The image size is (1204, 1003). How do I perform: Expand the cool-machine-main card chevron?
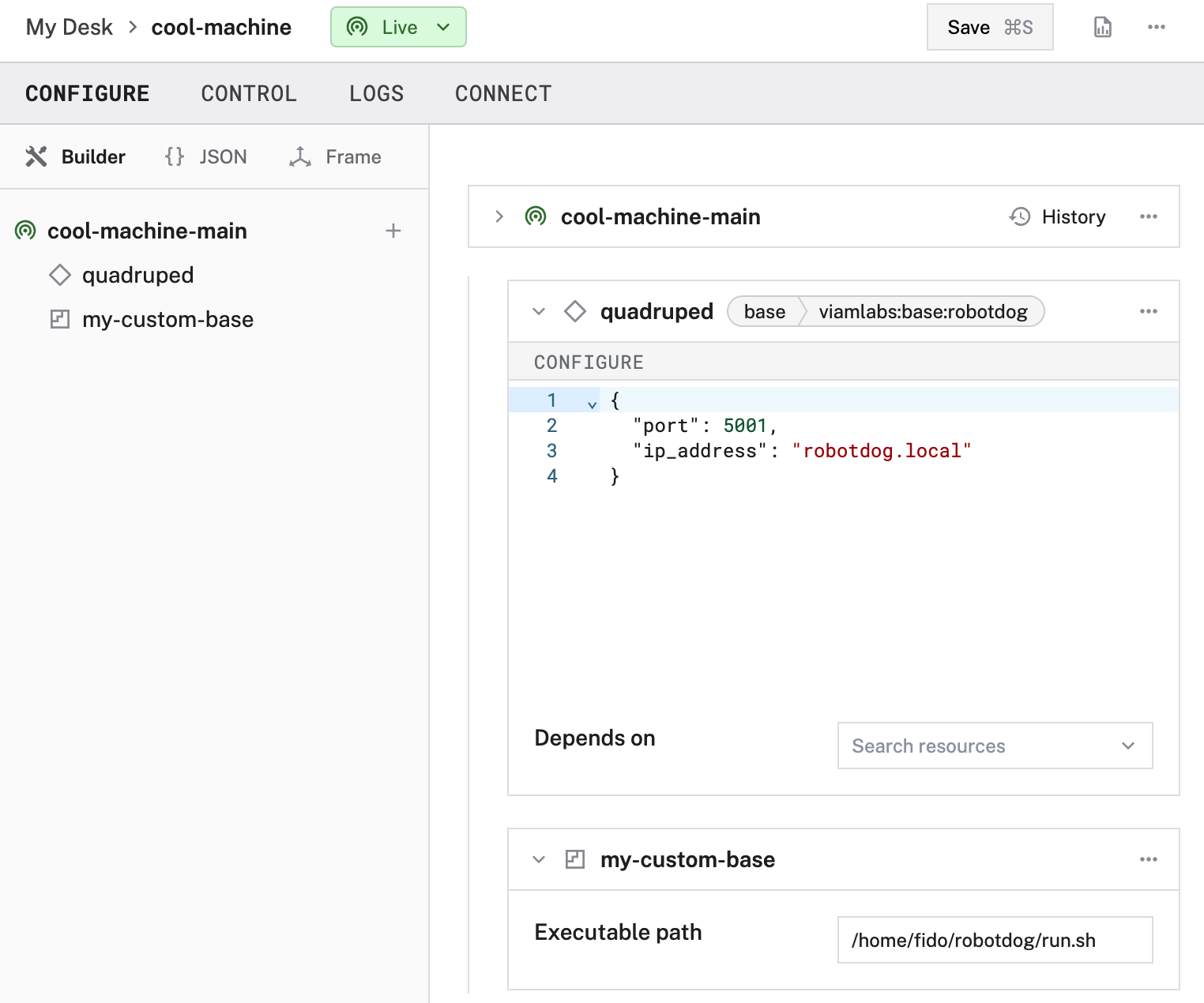499,216
